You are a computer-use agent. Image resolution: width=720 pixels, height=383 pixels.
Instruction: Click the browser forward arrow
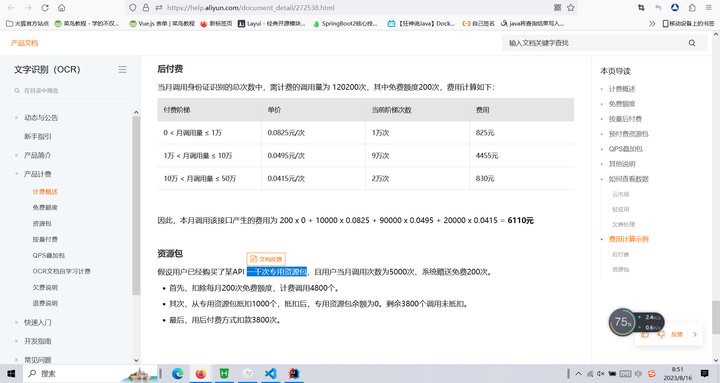point(28,8)
